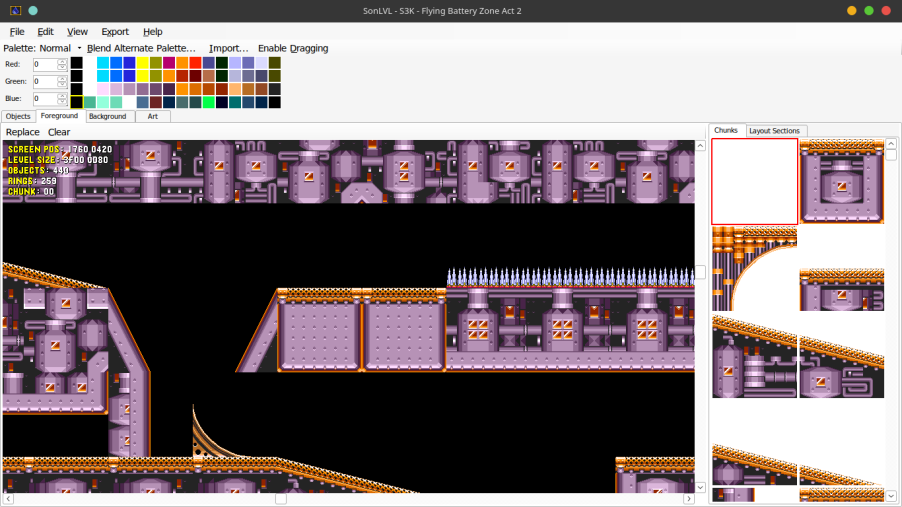Click level view horizontal scrollbar left arrow
This screenshot has height=507, width=902.
click(x=8, y=498)
